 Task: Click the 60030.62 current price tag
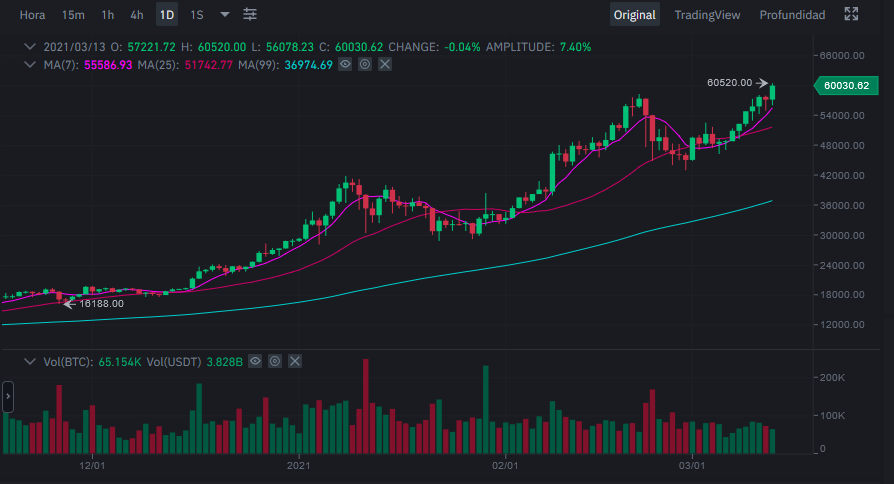tap(846, 86)
